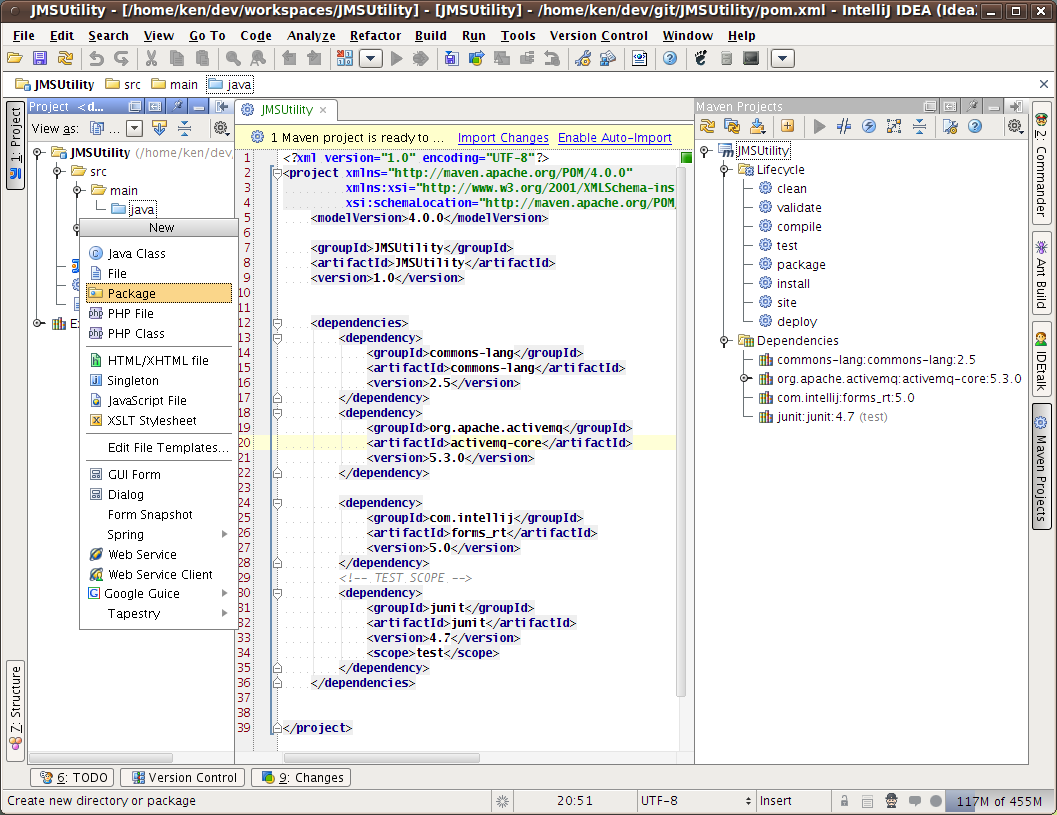Click the Help question mark in main toolbar
The image size is (1057, 815).
tap(669, 59)
